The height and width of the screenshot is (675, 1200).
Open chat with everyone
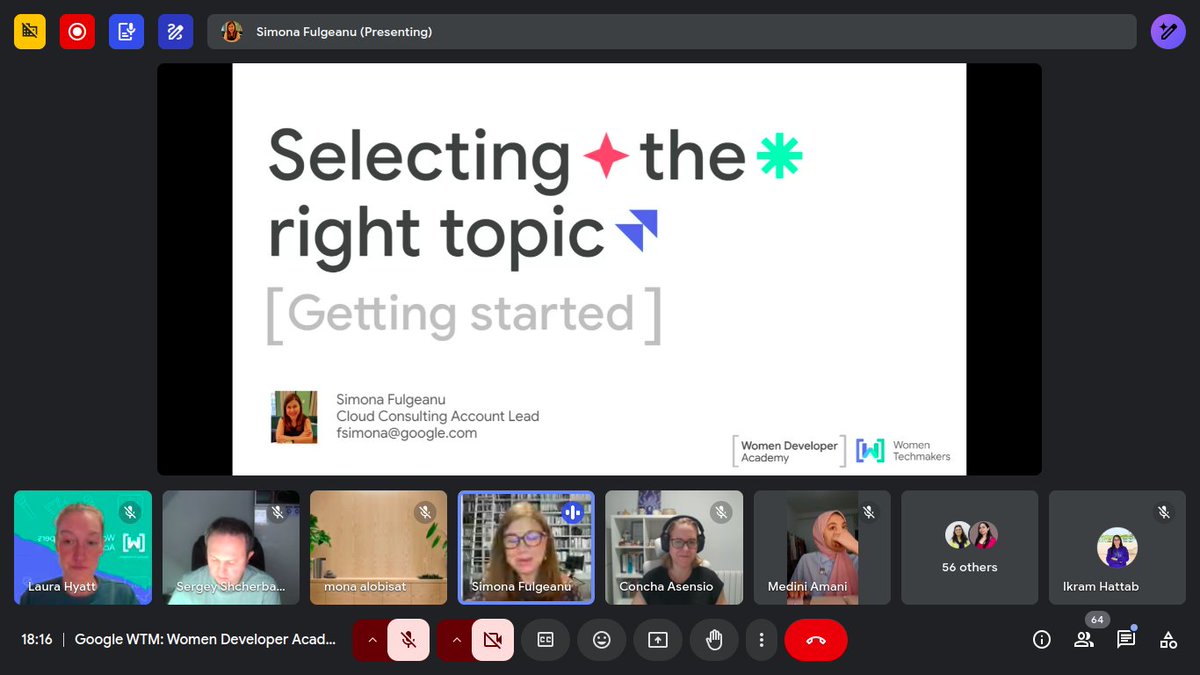pyautogui.click(x=1125, y=639)
